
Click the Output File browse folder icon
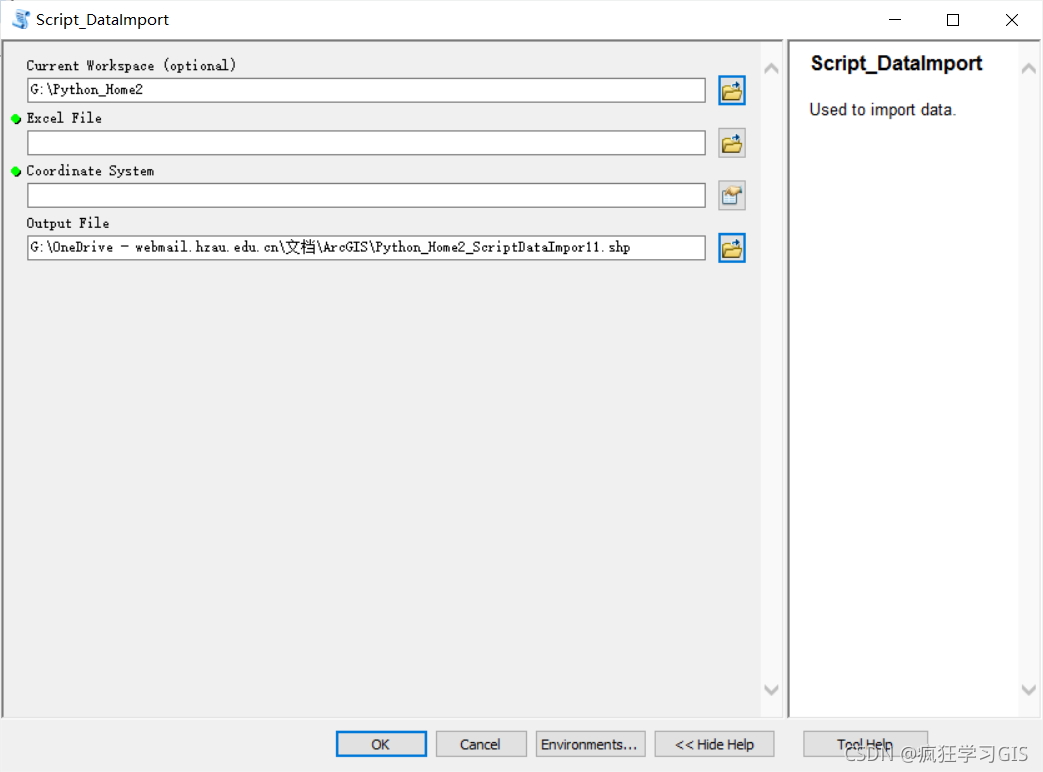coord(732,248)
